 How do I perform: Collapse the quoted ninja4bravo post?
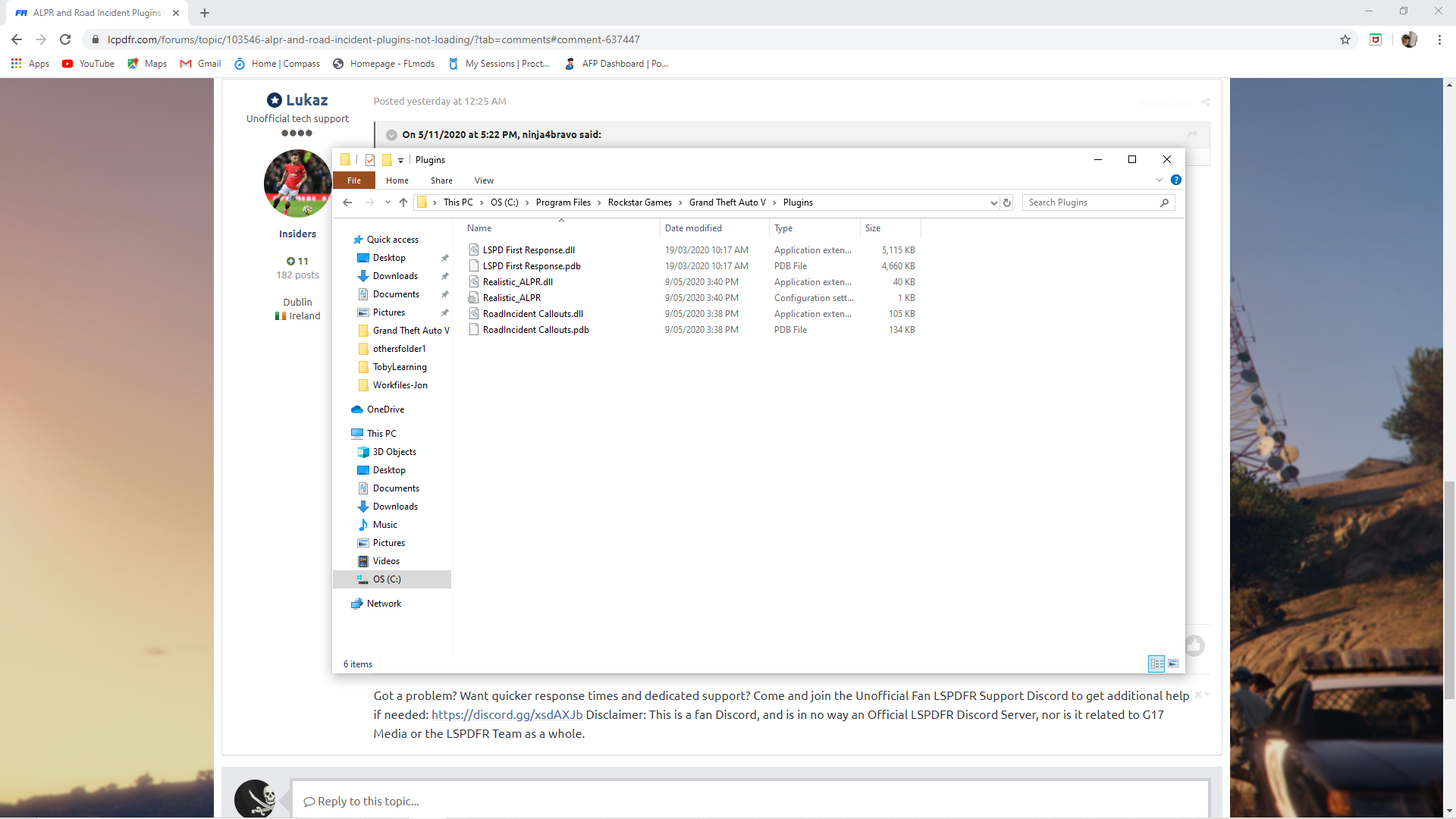tap(391, 135)
